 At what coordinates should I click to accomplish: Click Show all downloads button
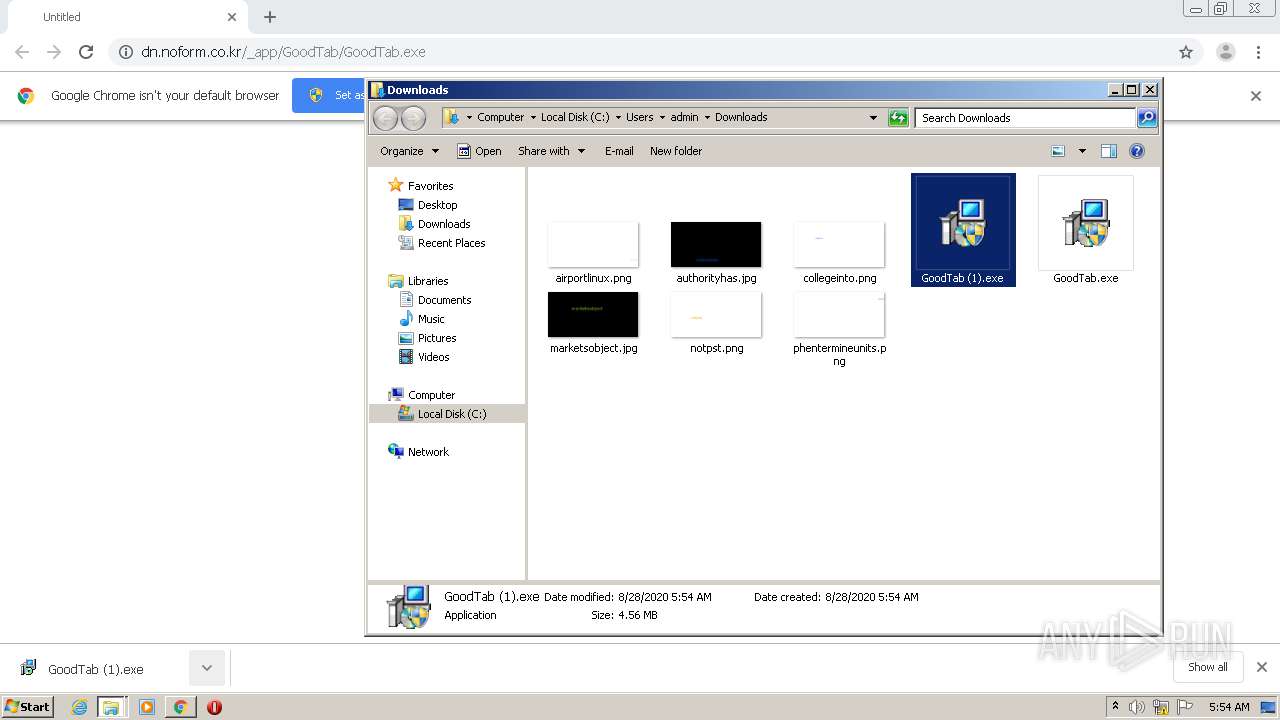click(x=1208, y=667)
